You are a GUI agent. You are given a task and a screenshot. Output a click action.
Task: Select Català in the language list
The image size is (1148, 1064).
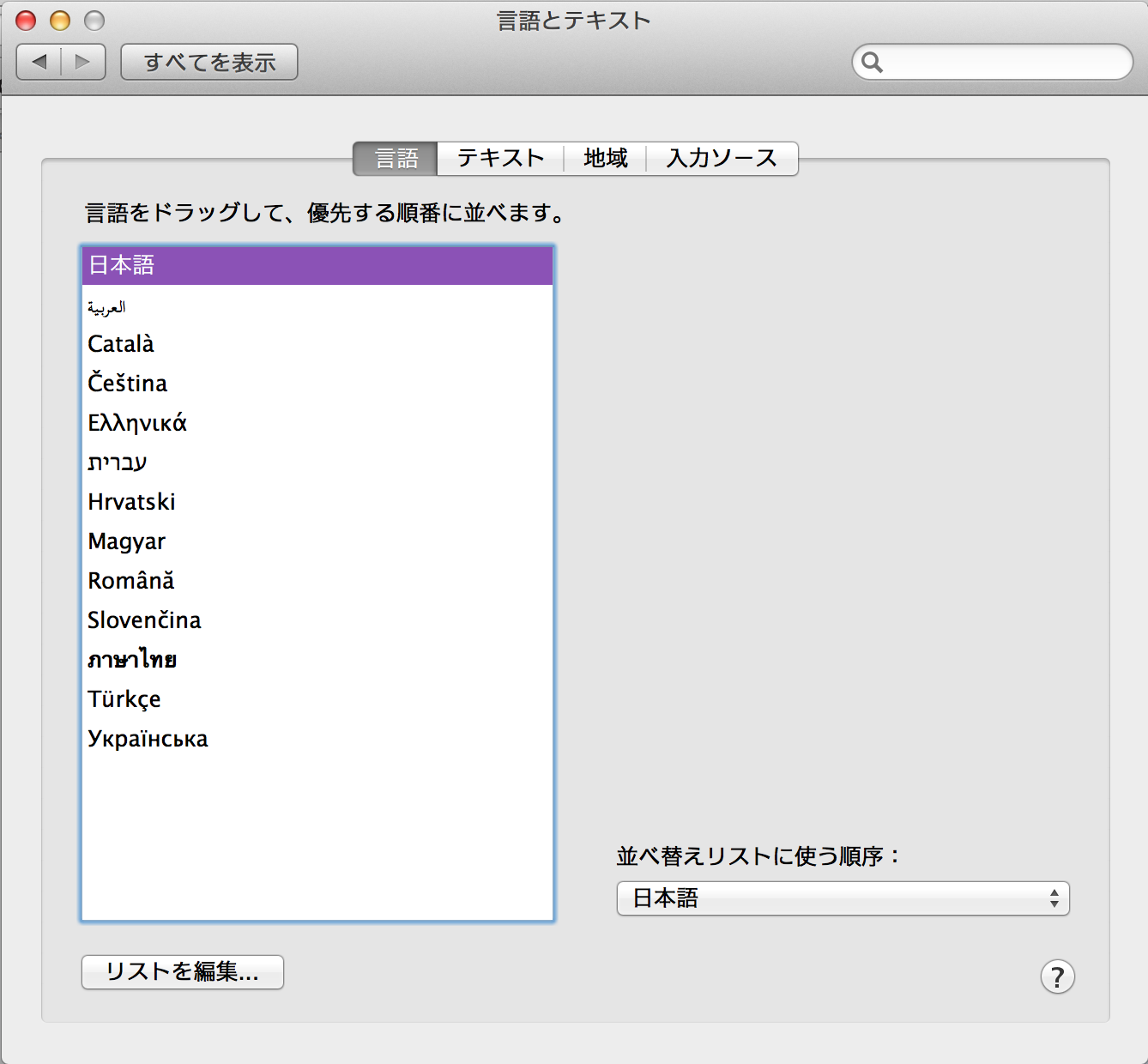121,344
